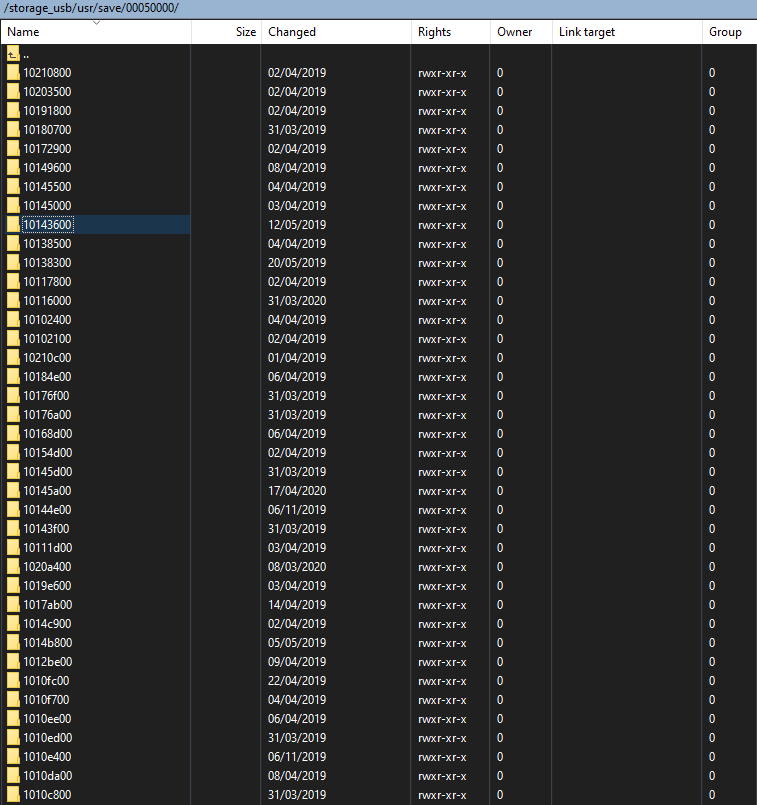
Task: Sort by the Changed column header
Action: point(336,32)
